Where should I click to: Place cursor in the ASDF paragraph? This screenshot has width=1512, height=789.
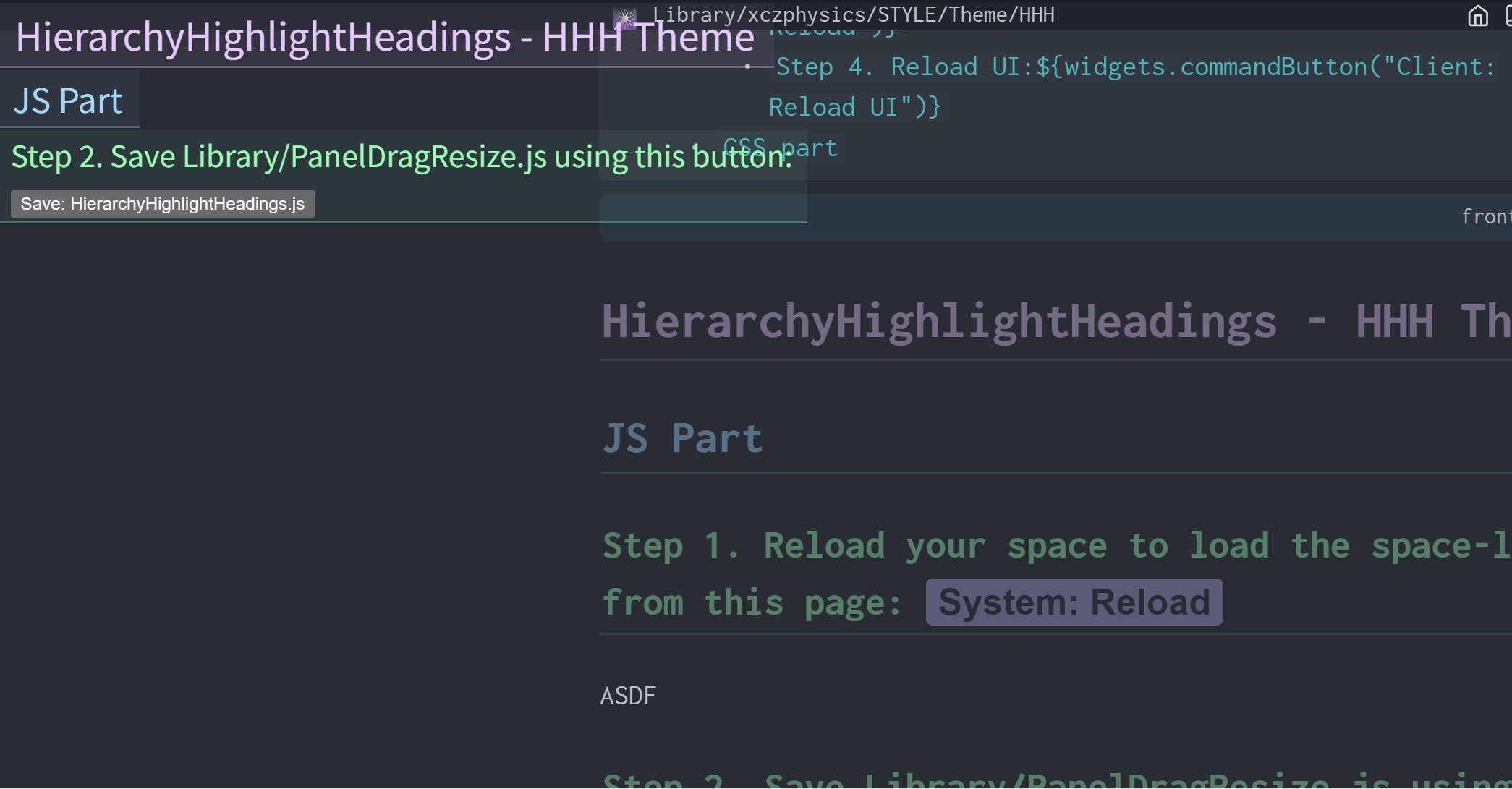(628, 696)
